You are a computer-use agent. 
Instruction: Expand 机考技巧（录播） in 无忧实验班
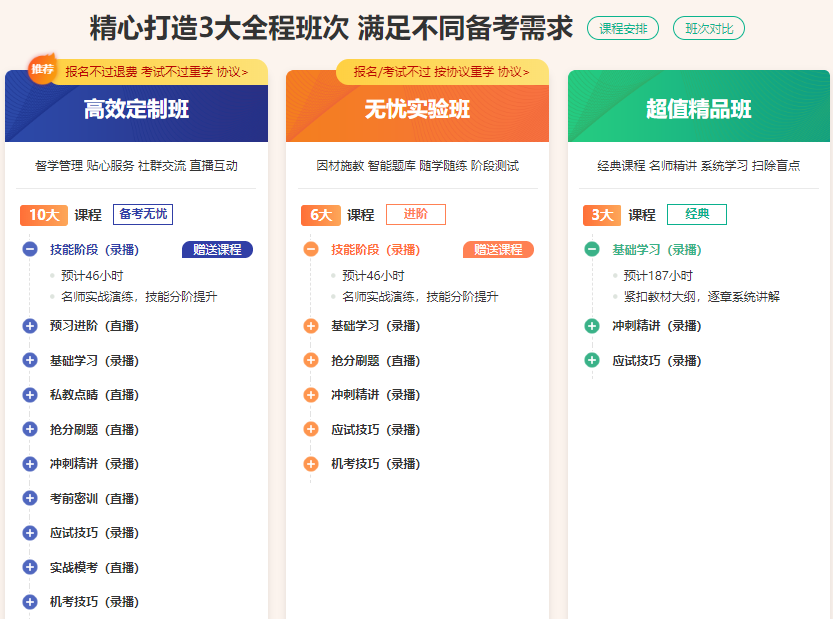tap(311, 464)
